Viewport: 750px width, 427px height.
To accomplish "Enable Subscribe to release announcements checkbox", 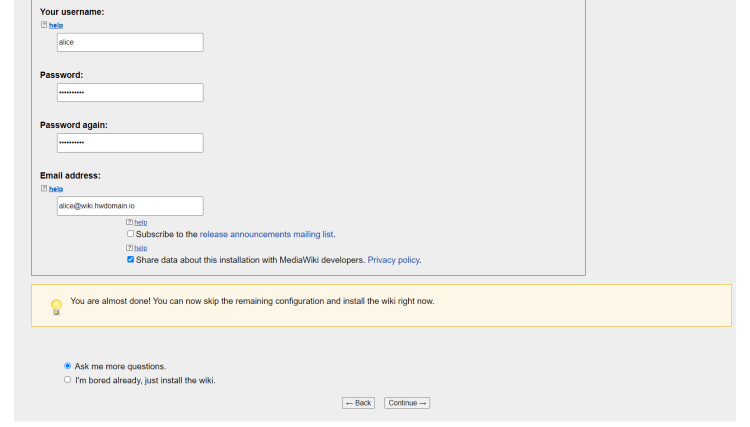I will point(130,234).
